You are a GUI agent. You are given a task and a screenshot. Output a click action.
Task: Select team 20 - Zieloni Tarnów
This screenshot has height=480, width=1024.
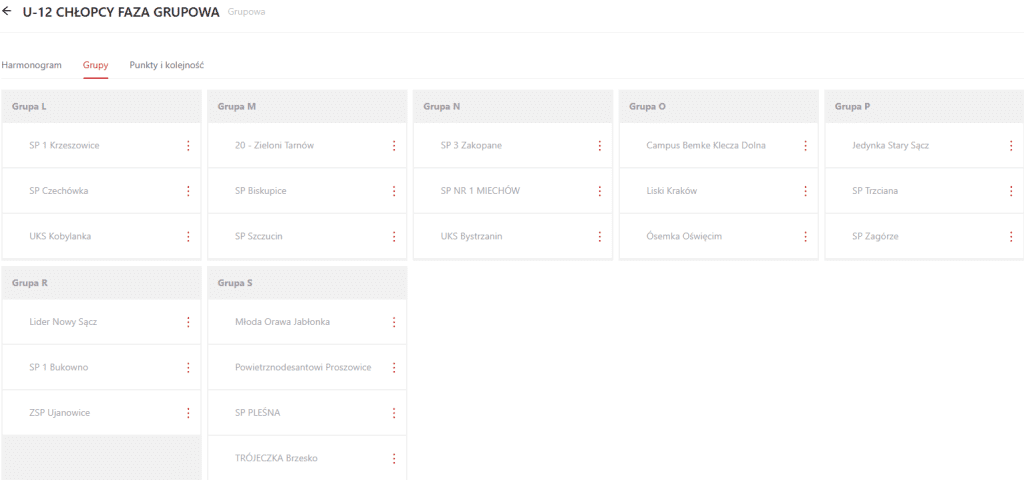(x=274, y=146)
